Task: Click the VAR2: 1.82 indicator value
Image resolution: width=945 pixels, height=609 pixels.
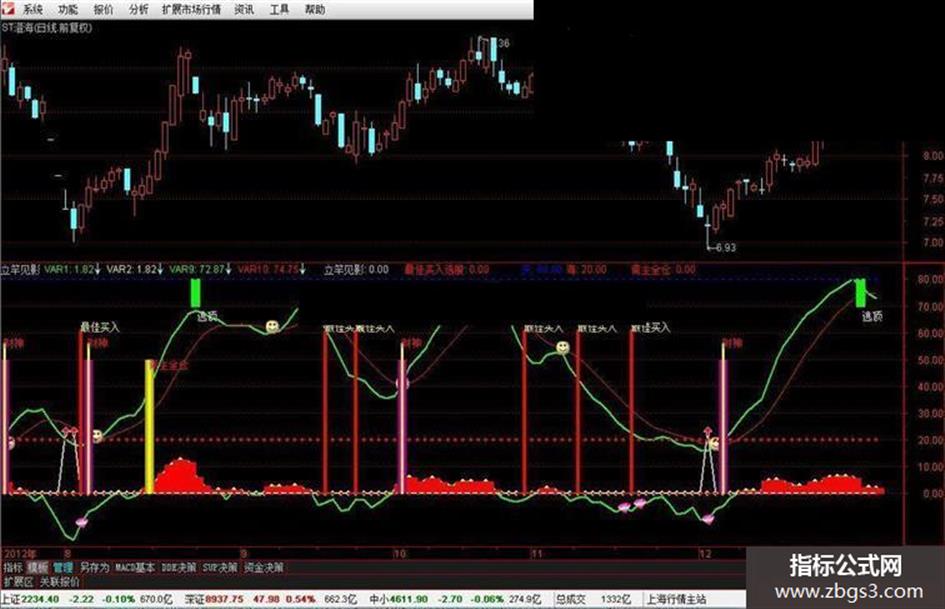Action: (x=135, y=270)
